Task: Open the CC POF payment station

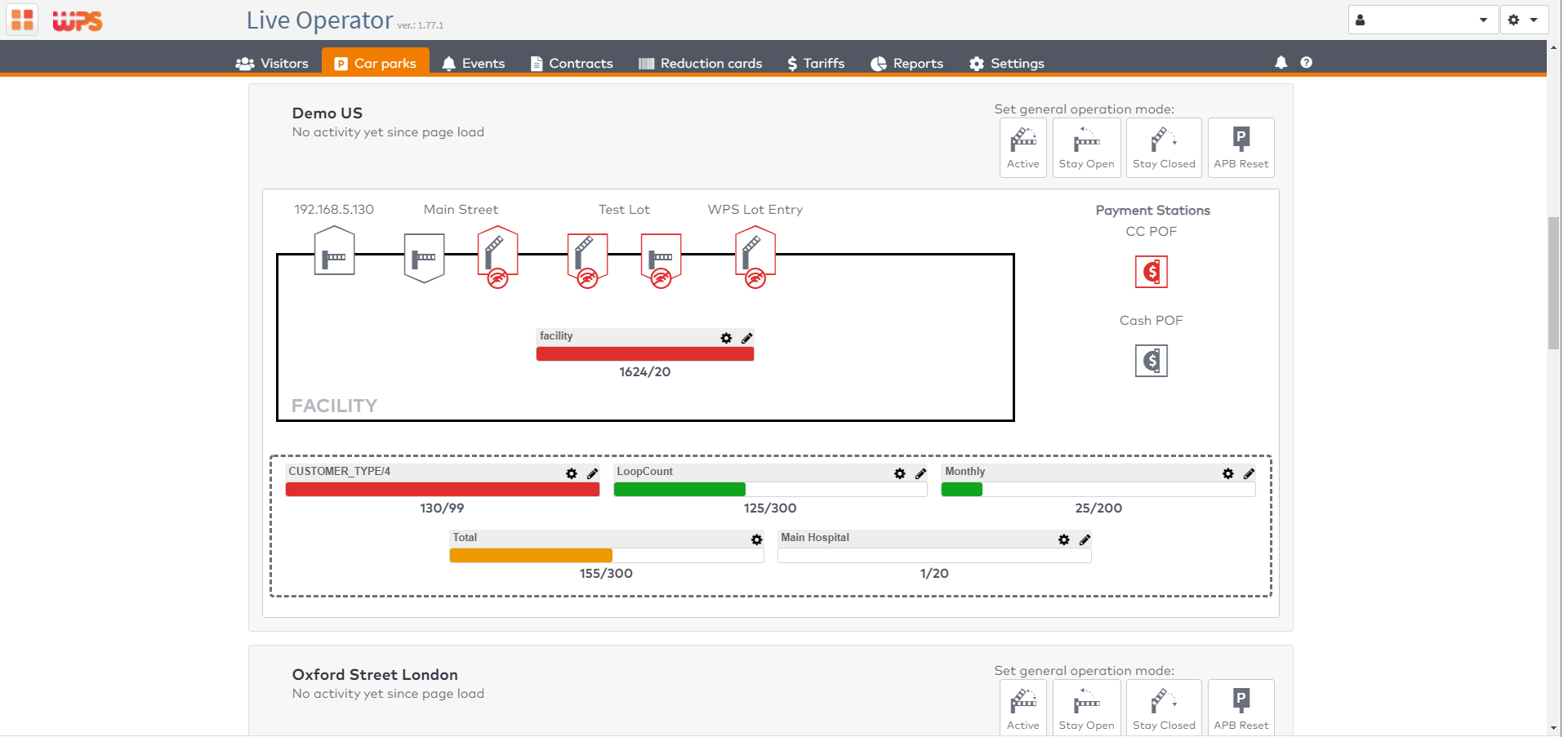Action: point(1151,272)
